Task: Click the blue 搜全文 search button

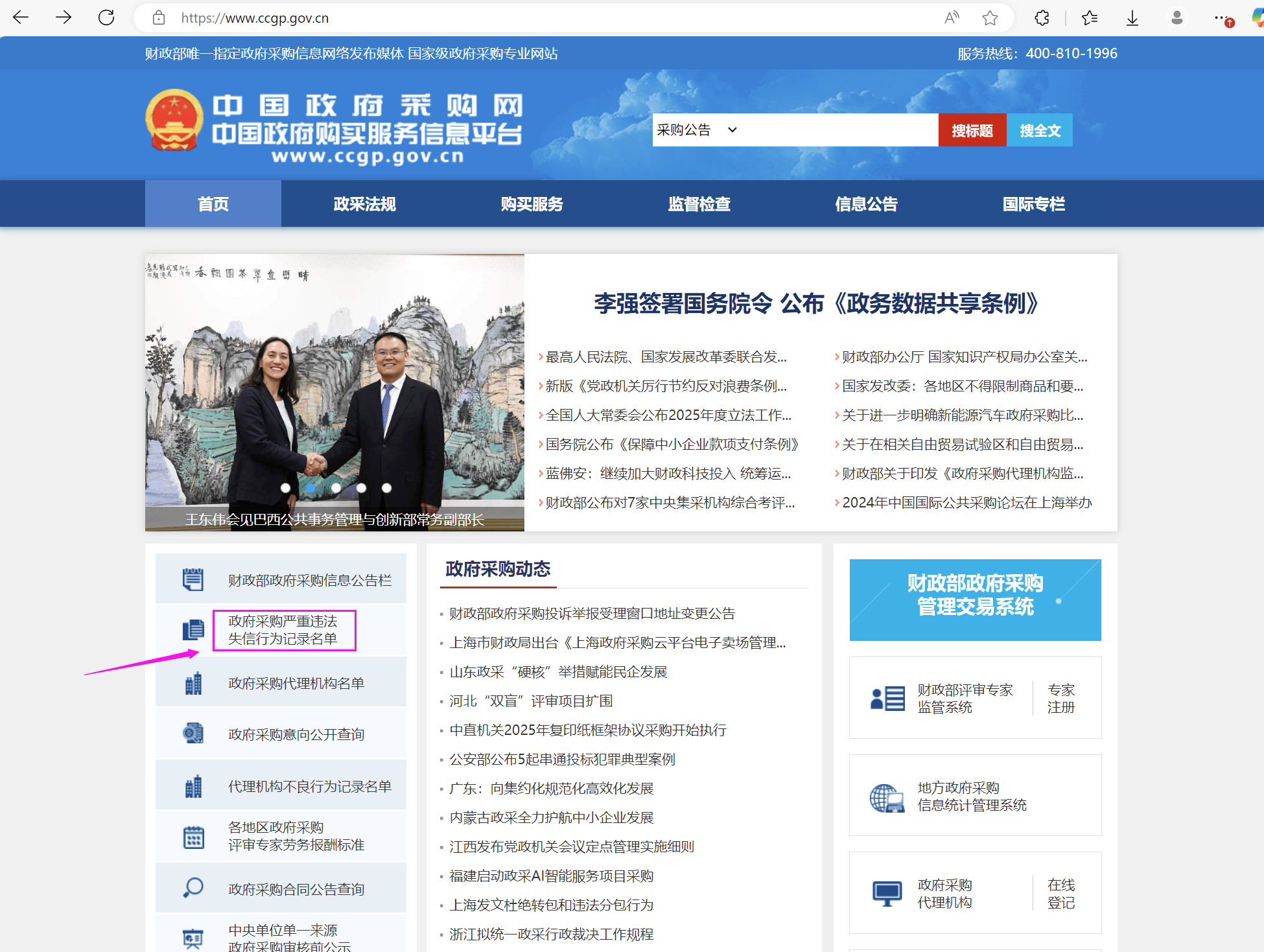Action: click(1040, 130)
